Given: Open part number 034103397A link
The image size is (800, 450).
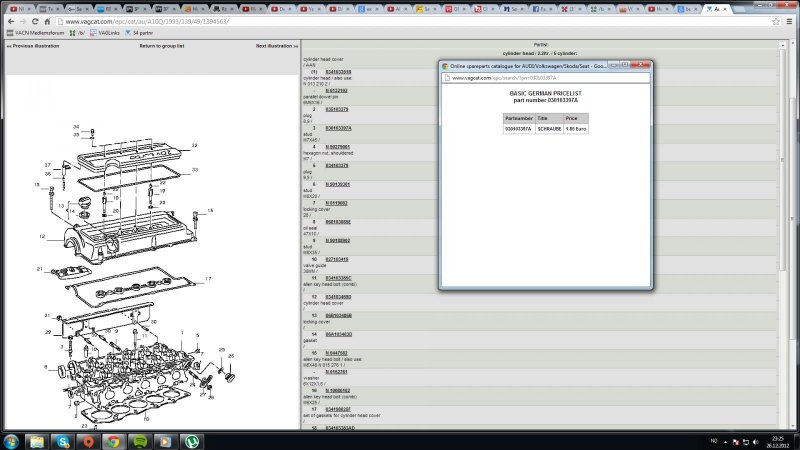Looking at the screenshot, I should [x=338, y=128].
